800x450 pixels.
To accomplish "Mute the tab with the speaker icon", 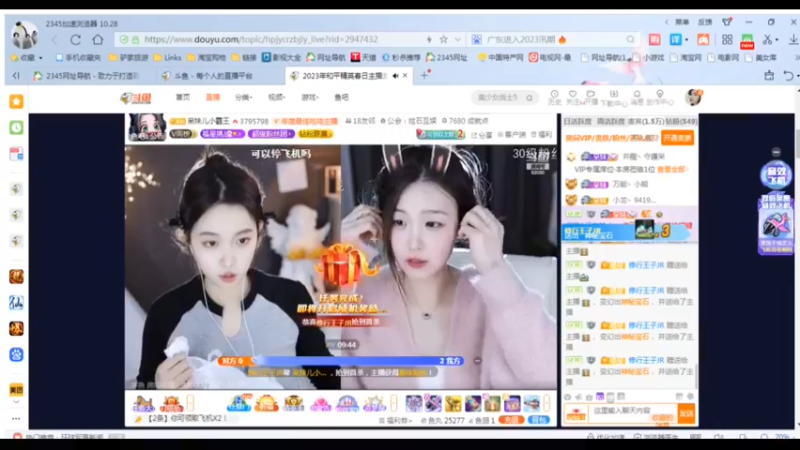I will point(395,76).
